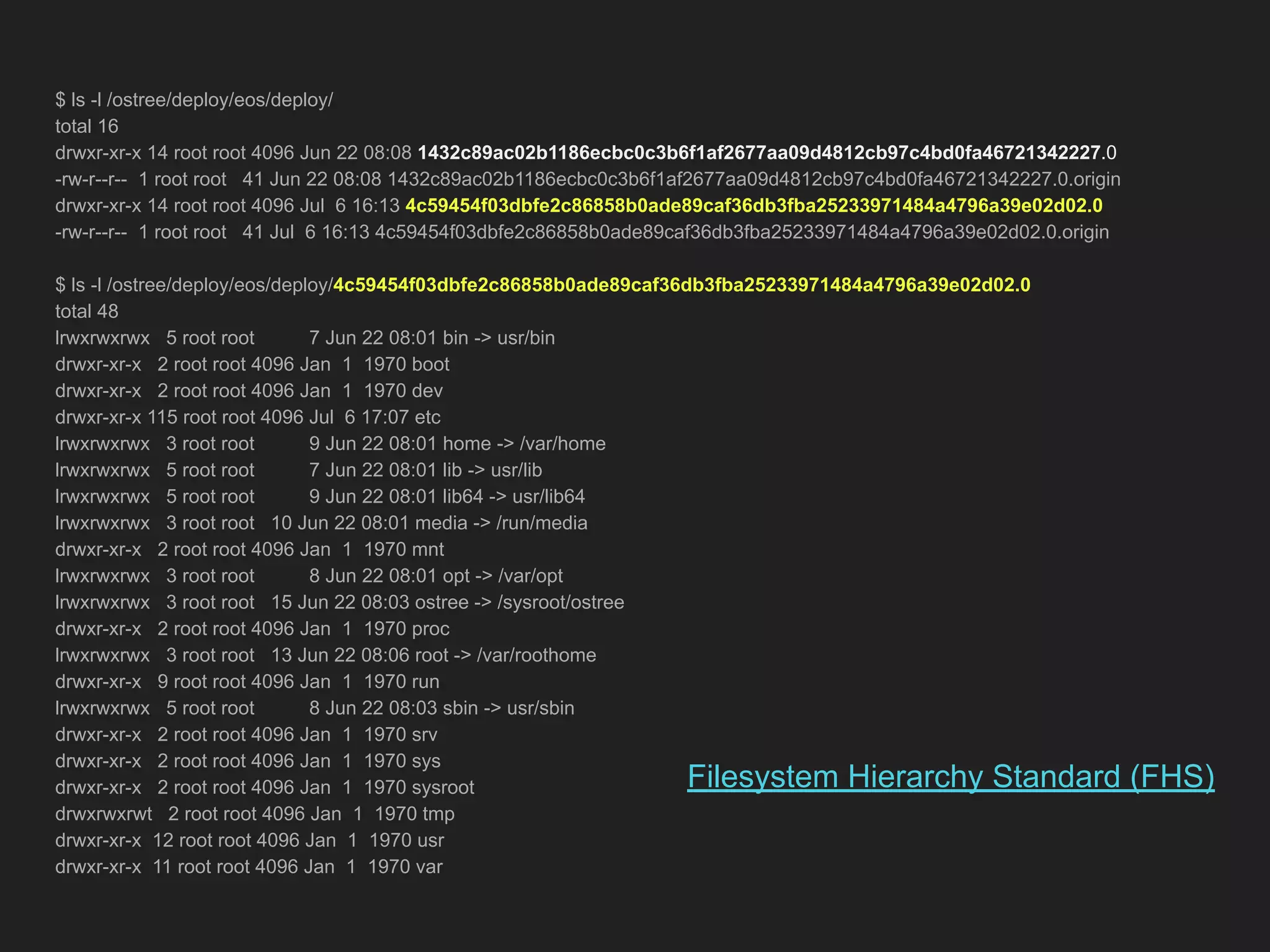Click the 'media -> /run/media' entry
Image resolution: width=1270 pixels, height=952 pixels.
tap(500, 523)
